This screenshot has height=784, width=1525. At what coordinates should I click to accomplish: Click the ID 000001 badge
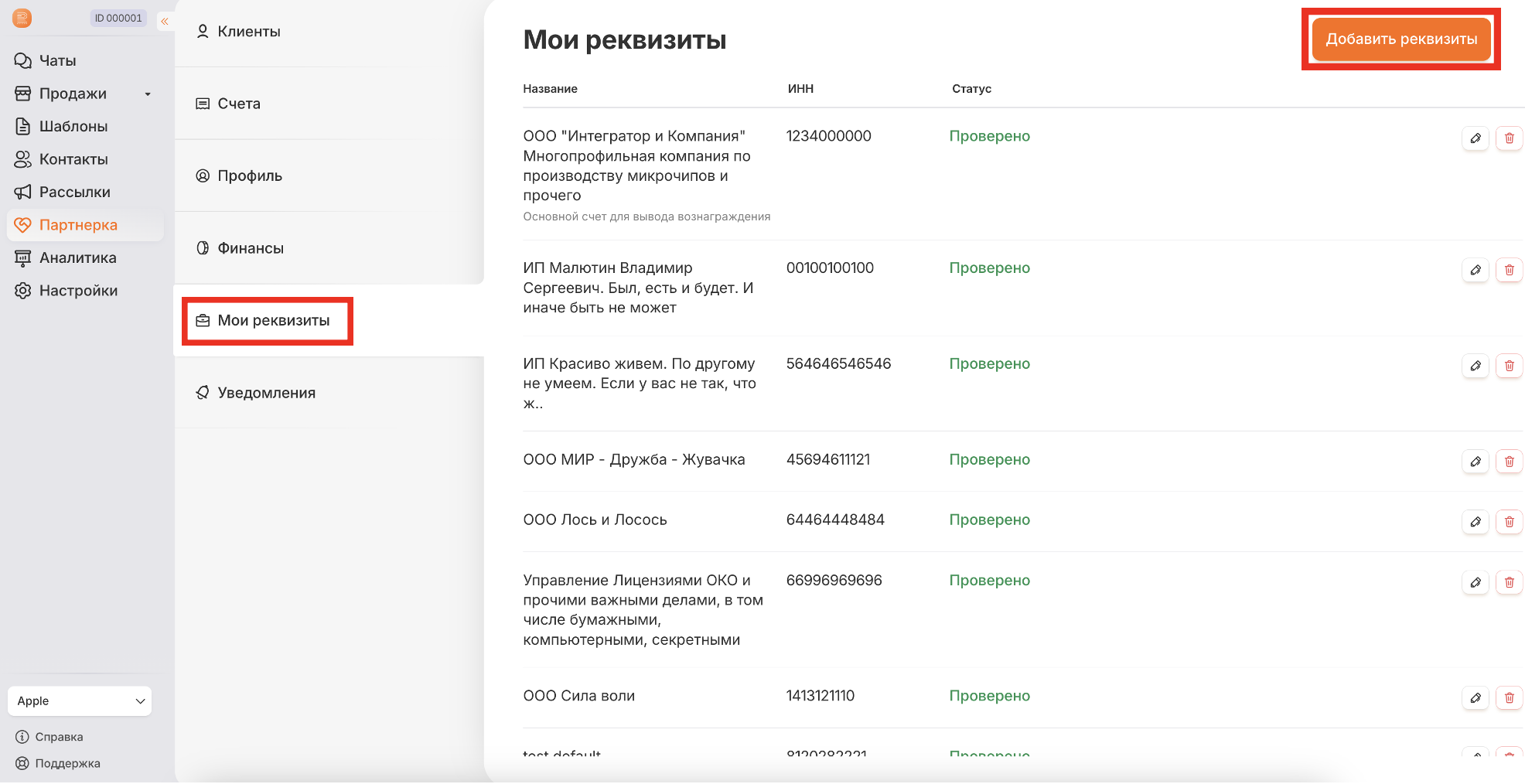point(118,18)
